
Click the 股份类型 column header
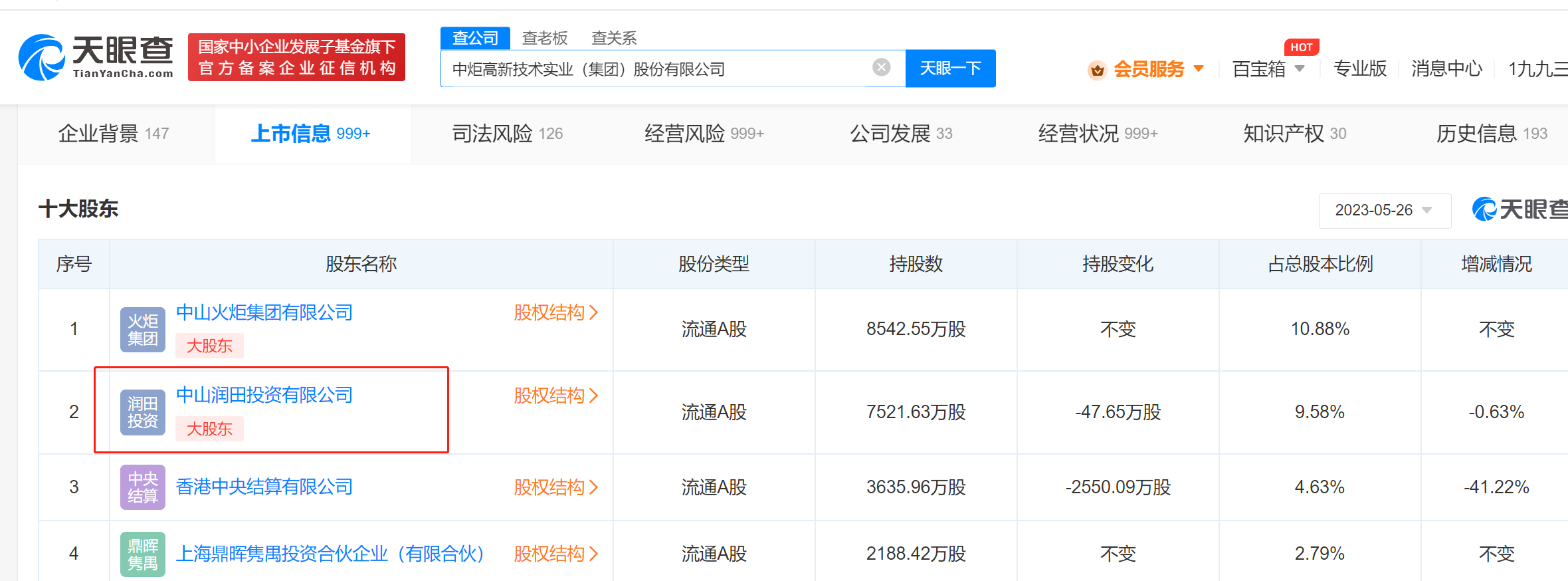[x=714, y=265]
